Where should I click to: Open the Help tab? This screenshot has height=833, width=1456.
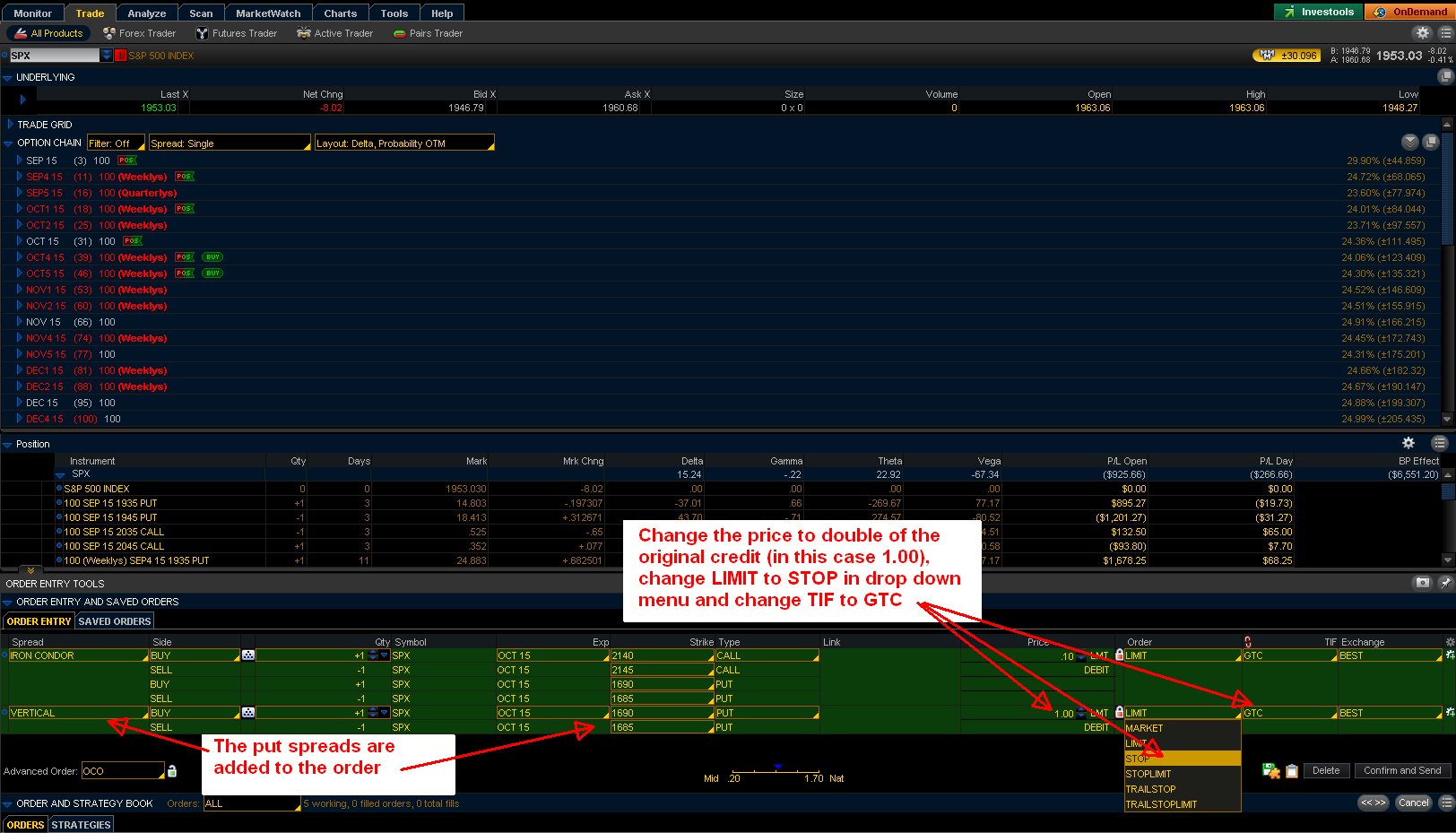coord(442,13)
